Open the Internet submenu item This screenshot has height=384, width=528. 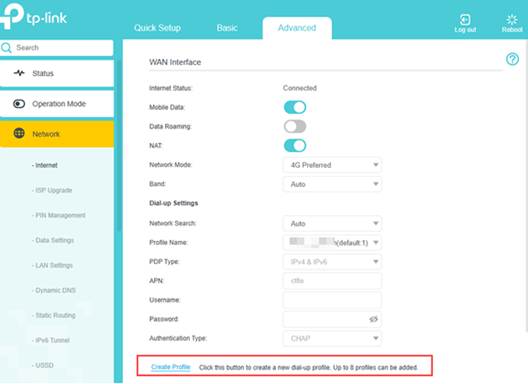click(45, 165)
